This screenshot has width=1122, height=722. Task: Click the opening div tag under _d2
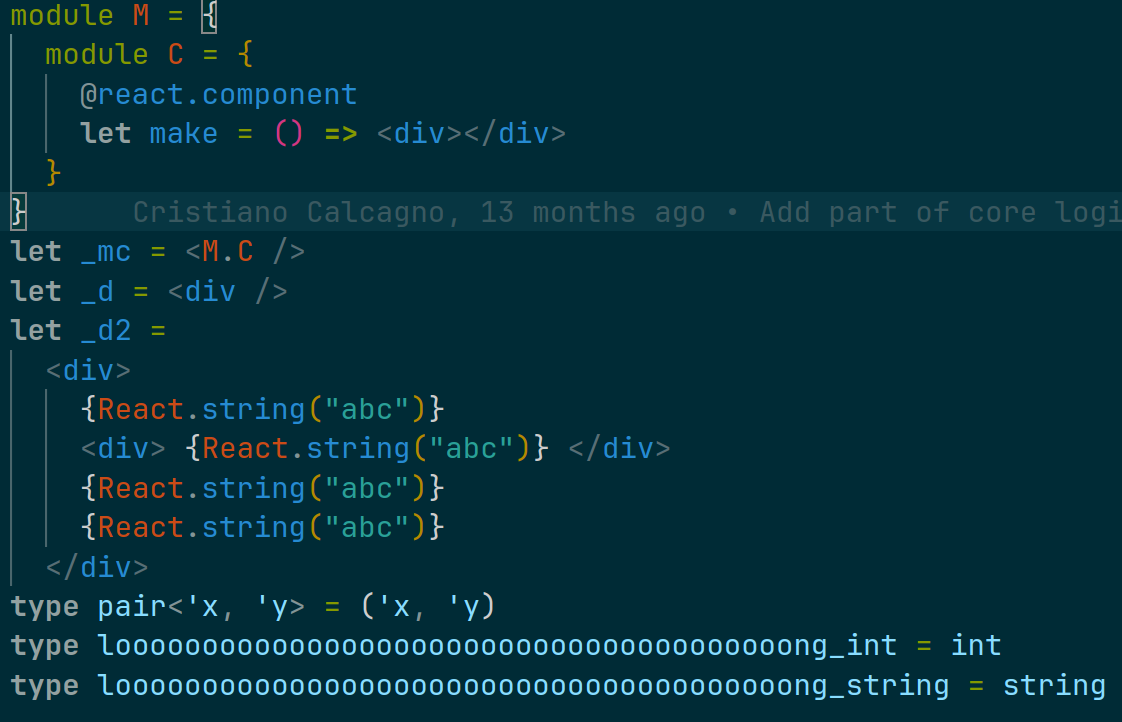pyautogui.click(x=89, y=370)
